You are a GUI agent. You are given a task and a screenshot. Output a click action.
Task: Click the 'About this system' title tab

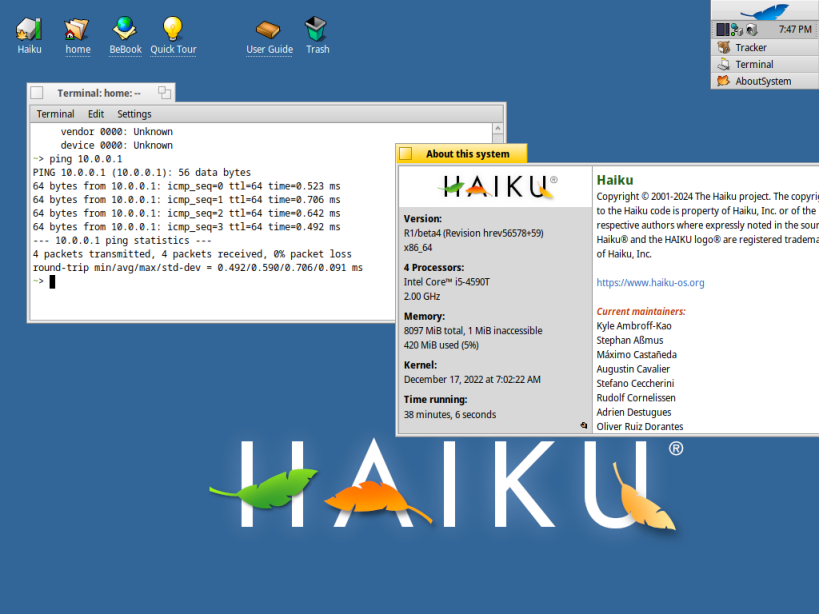click(x=467, y=154)
